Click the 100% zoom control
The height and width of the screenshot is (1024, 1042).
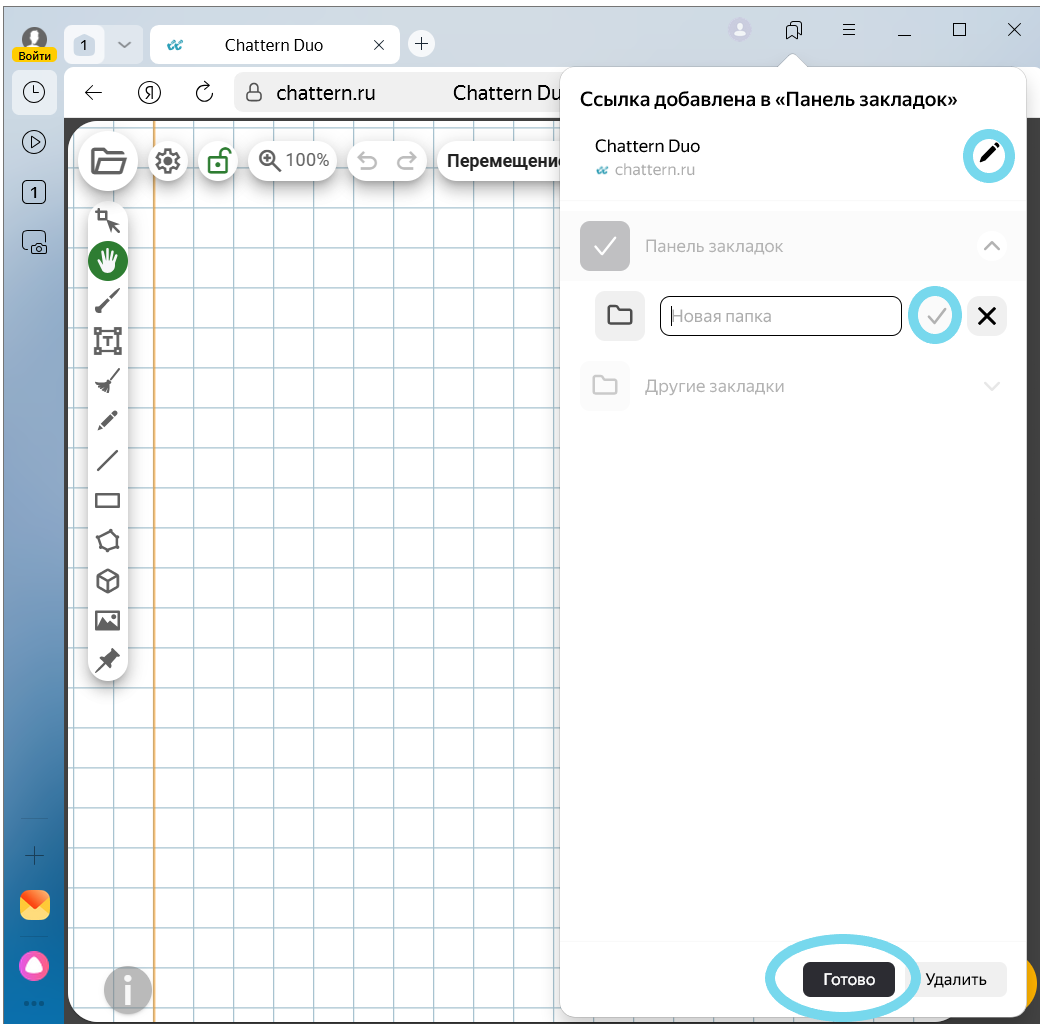pyautogui.click(x=293, y=160)
